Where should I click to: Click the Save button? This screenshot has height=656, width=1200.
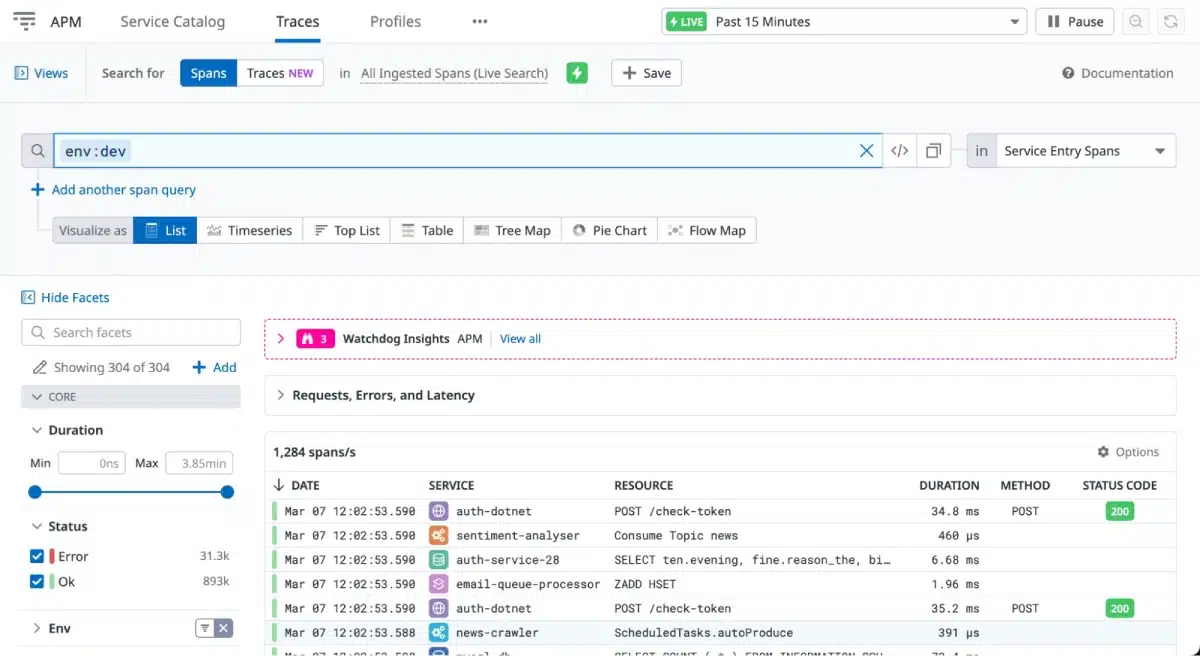point(646,73)
